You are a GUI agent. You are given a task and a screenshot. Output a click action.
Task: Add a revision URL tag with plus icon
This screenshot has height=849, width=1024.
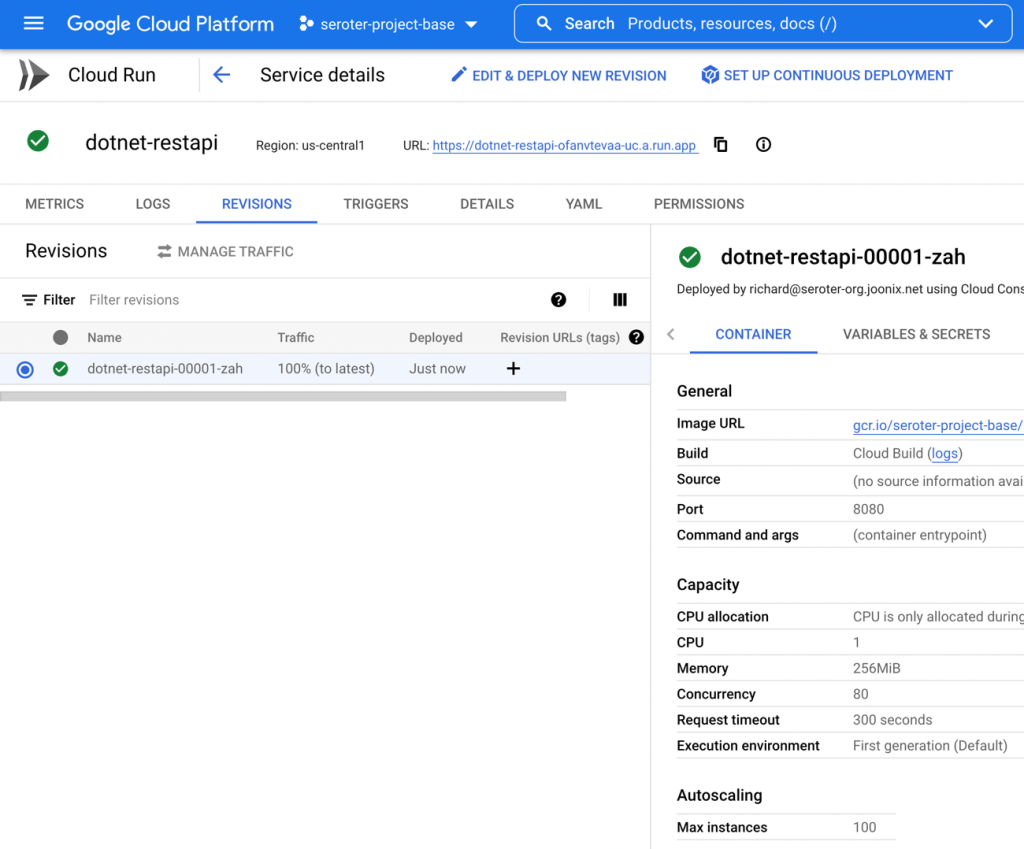pyautogui.click(x=513, y=369)
